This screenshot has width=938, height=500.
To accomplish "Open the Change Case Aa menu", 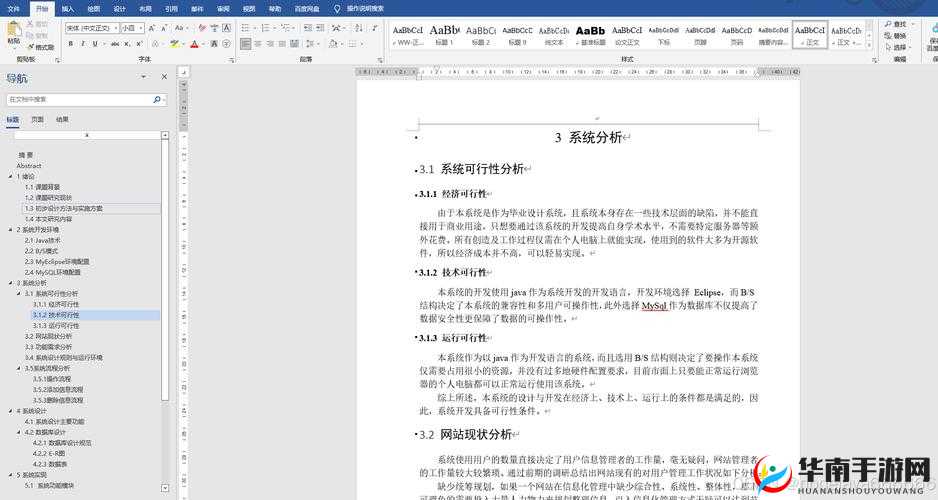I will click(x=180, y=28).
